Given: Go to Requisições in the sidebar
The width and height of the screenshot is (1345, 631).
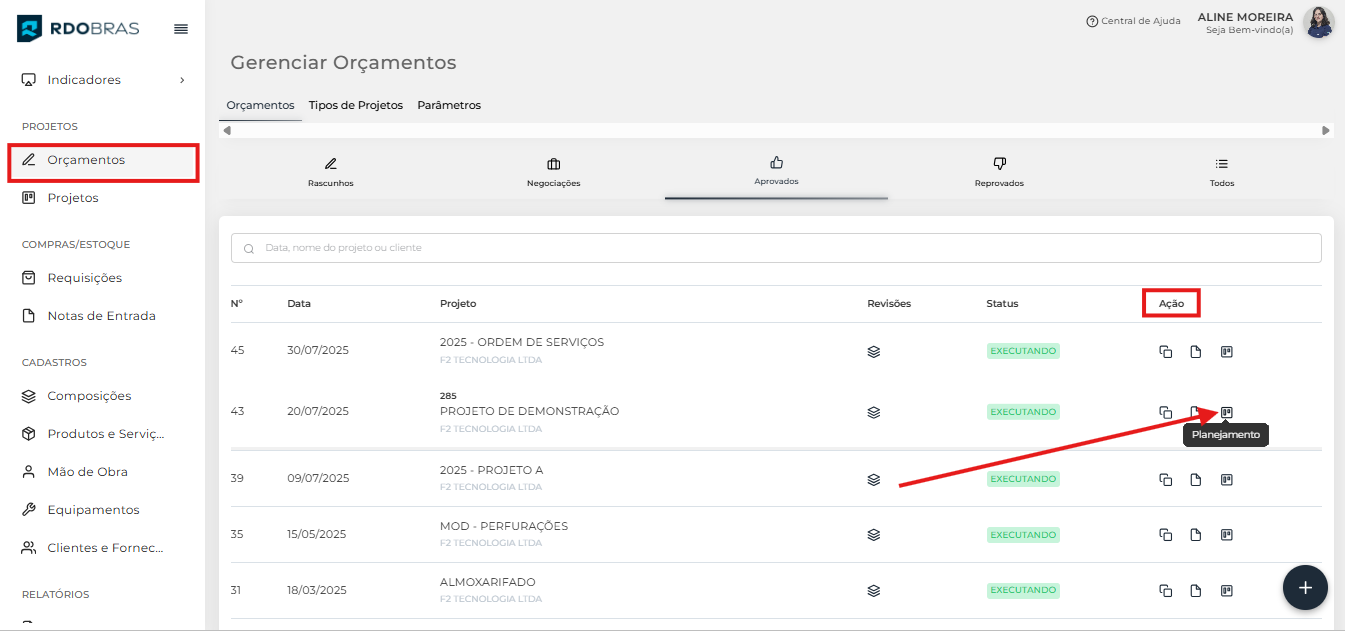Looking at the screenshot, I should [85, 278].
